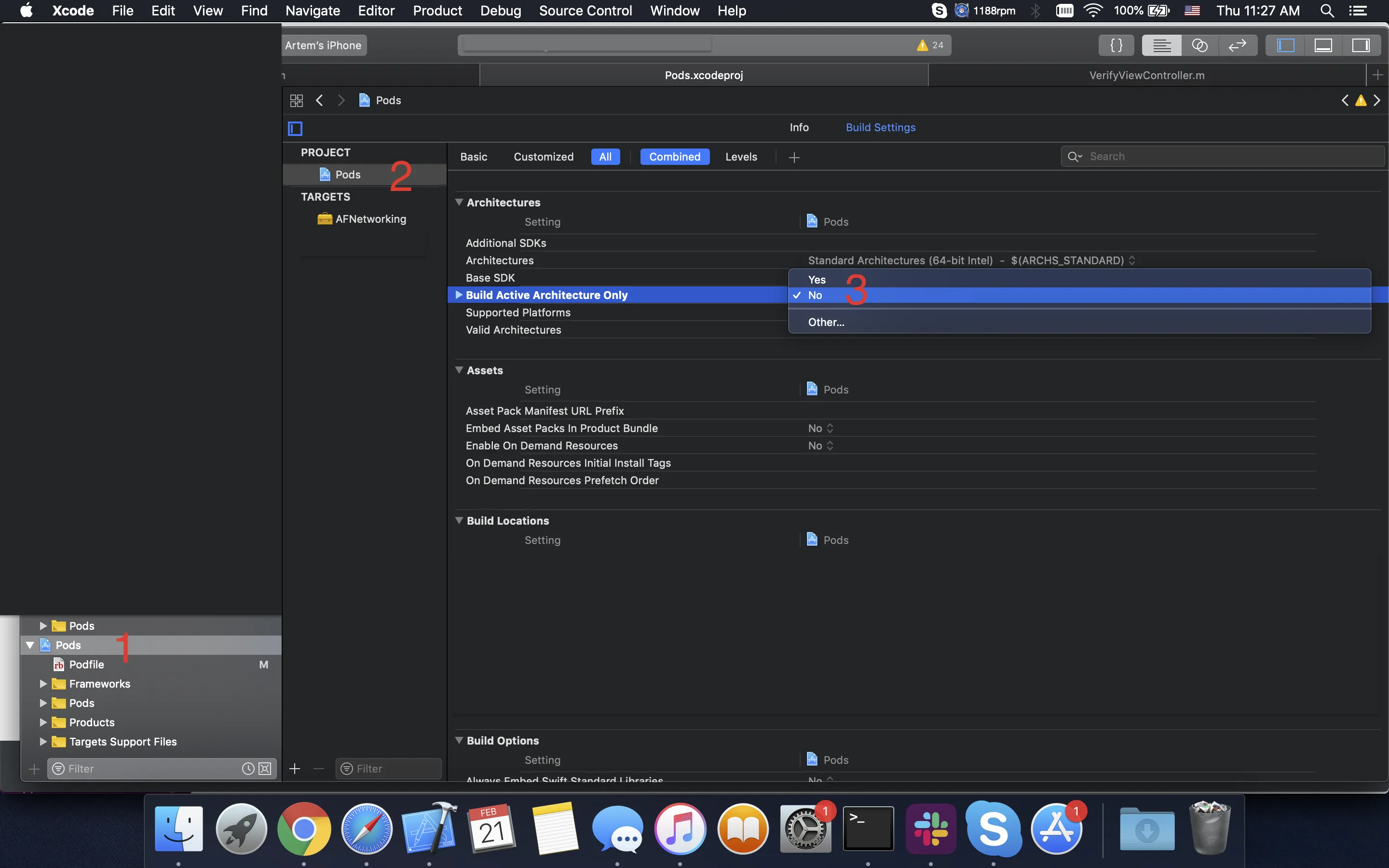Switch to the Assistant editor

coord(1199,45)
